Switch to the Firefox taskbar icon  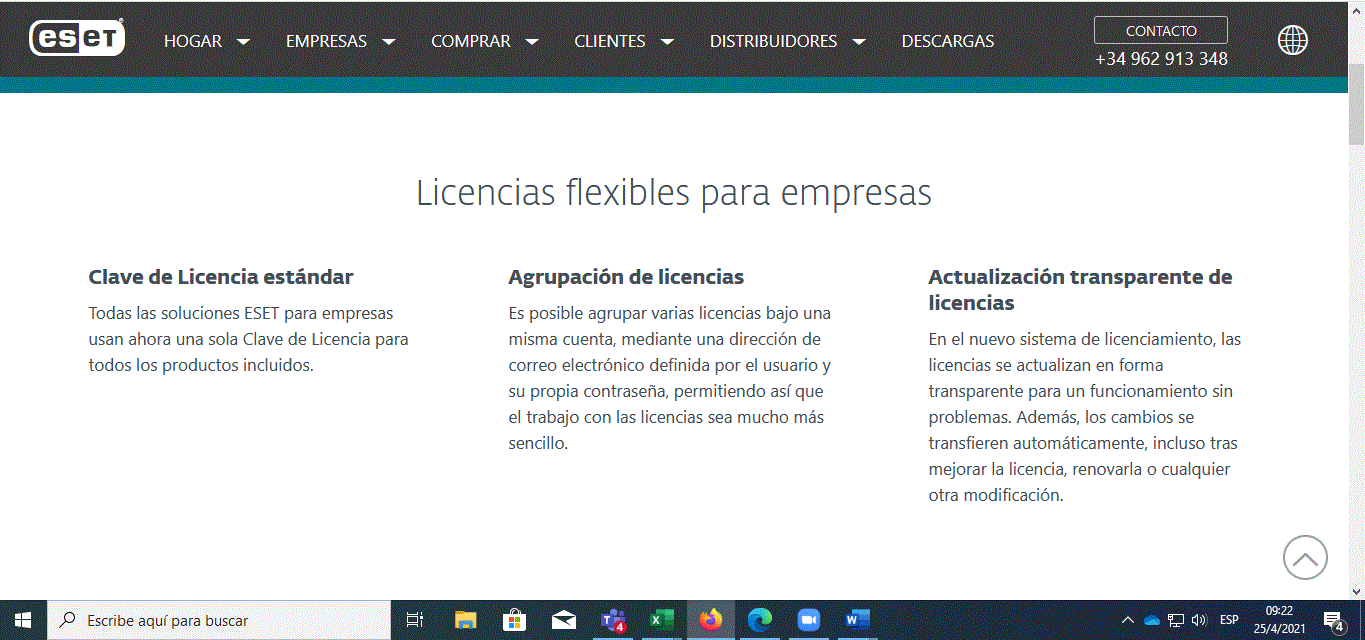click(x=710, y=620)
